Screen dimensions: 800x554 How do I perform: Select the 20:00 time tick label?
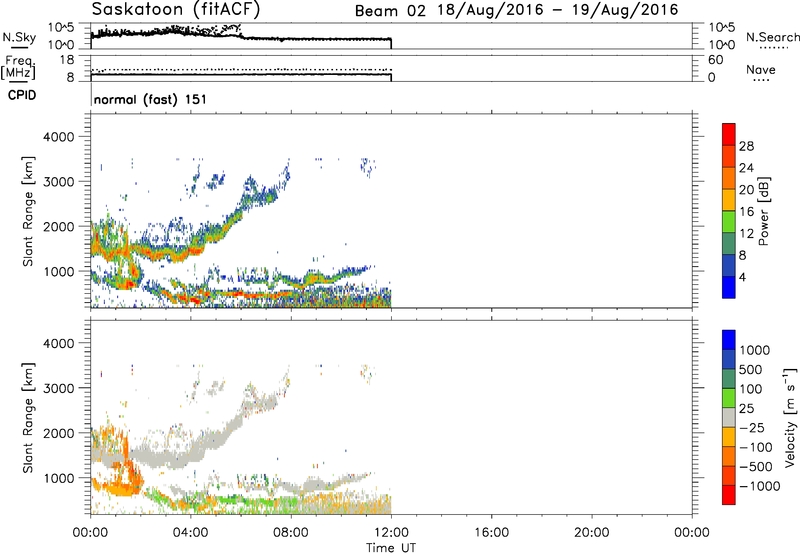click(x=592, y=533)
